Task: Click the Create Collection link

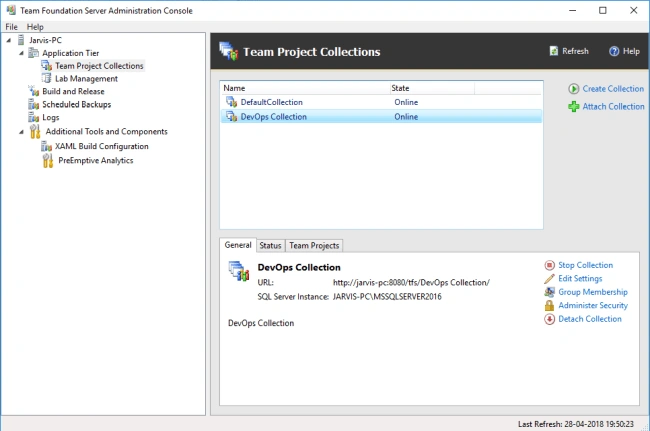Action: click(x=613, y=89)
